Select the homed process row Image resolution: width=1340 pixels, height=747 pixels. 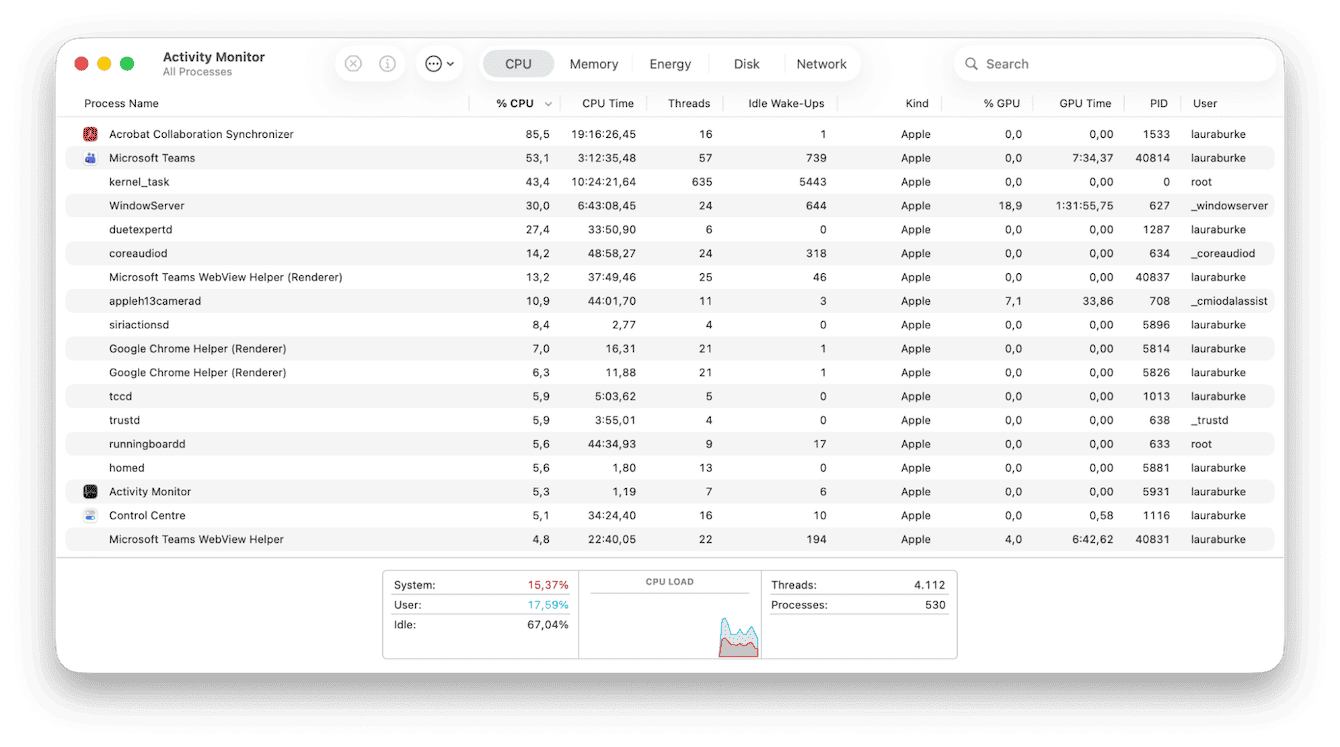(x=670, y=468)
